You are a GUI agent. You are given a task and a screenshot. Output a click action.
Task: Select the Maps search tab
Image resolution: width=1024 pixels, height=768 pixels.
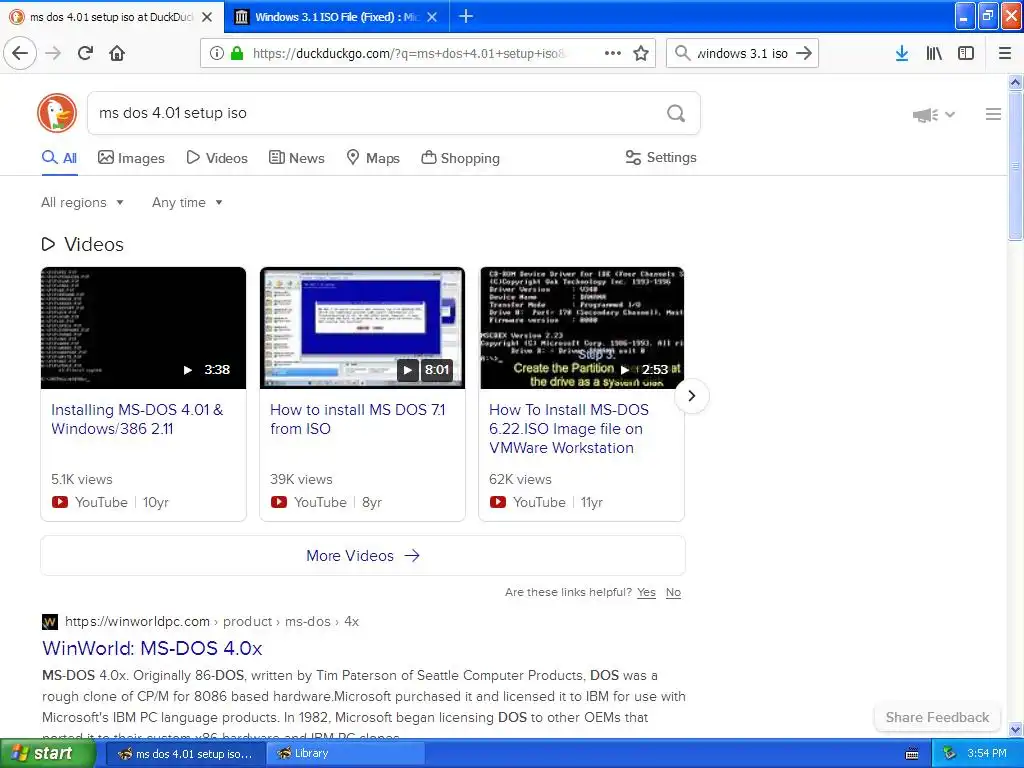[x=373, y=158]
